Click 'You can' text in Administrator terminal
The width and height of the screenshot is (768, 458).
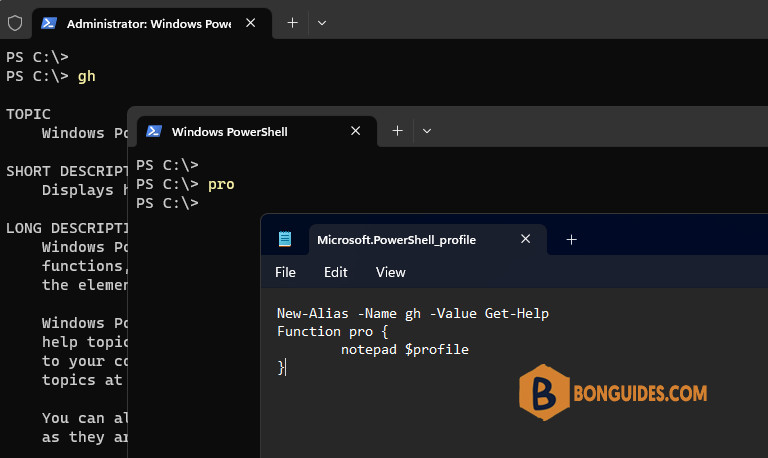coord(73,418)
